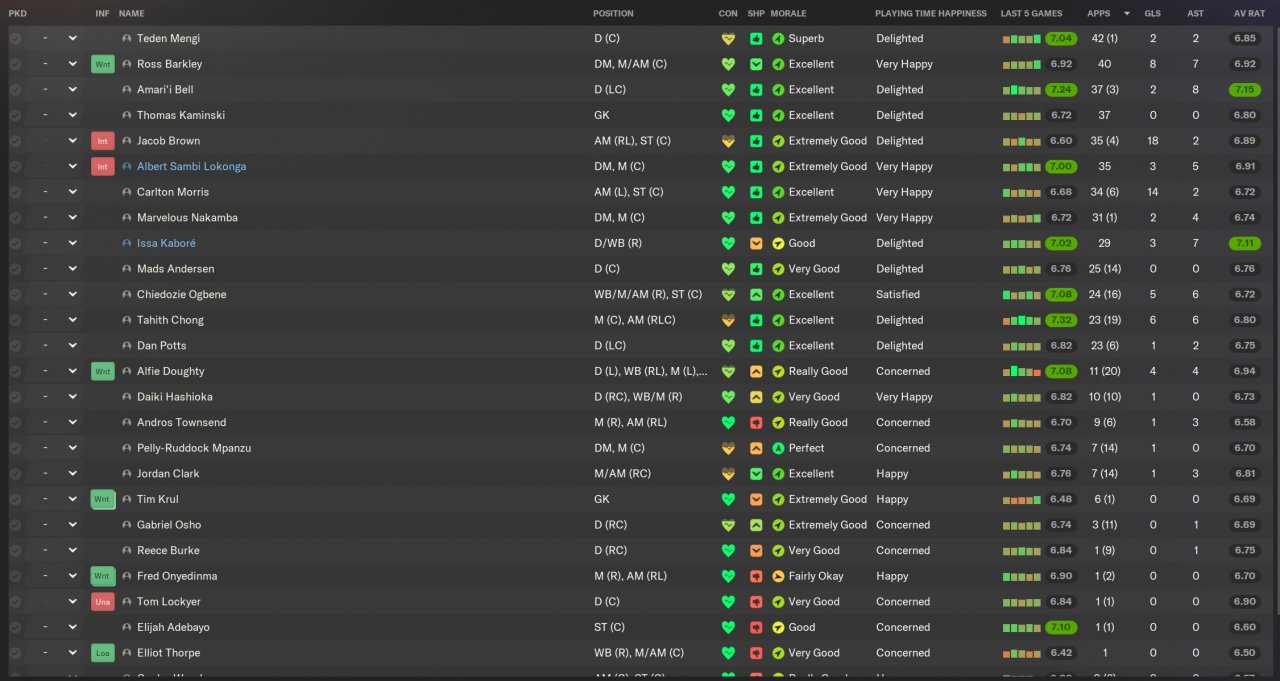Click Chiedozie Ogbene's sharpness icon
1280x681 pixels.
[756, 294]
